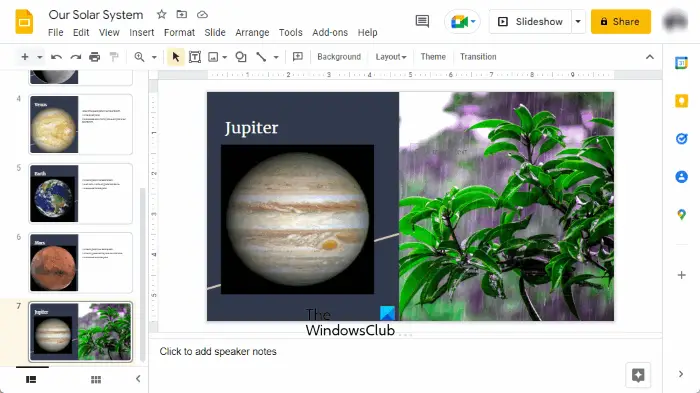The height and width of the screenshot is (393, 700).
Task: Open the File menu
Action: pyautogui.click(x=55, y=33)
